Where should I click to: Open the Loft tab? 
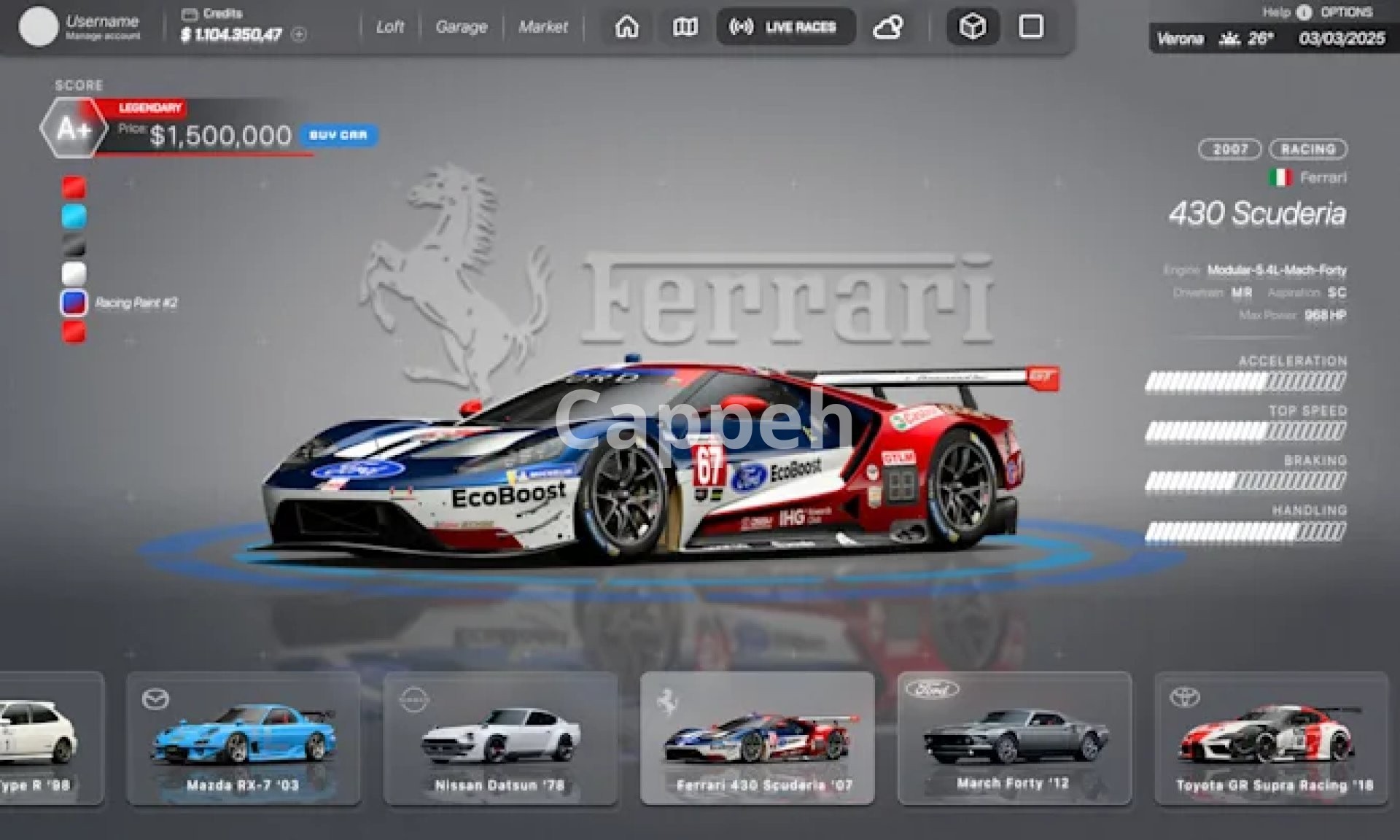tap(389, 27)
